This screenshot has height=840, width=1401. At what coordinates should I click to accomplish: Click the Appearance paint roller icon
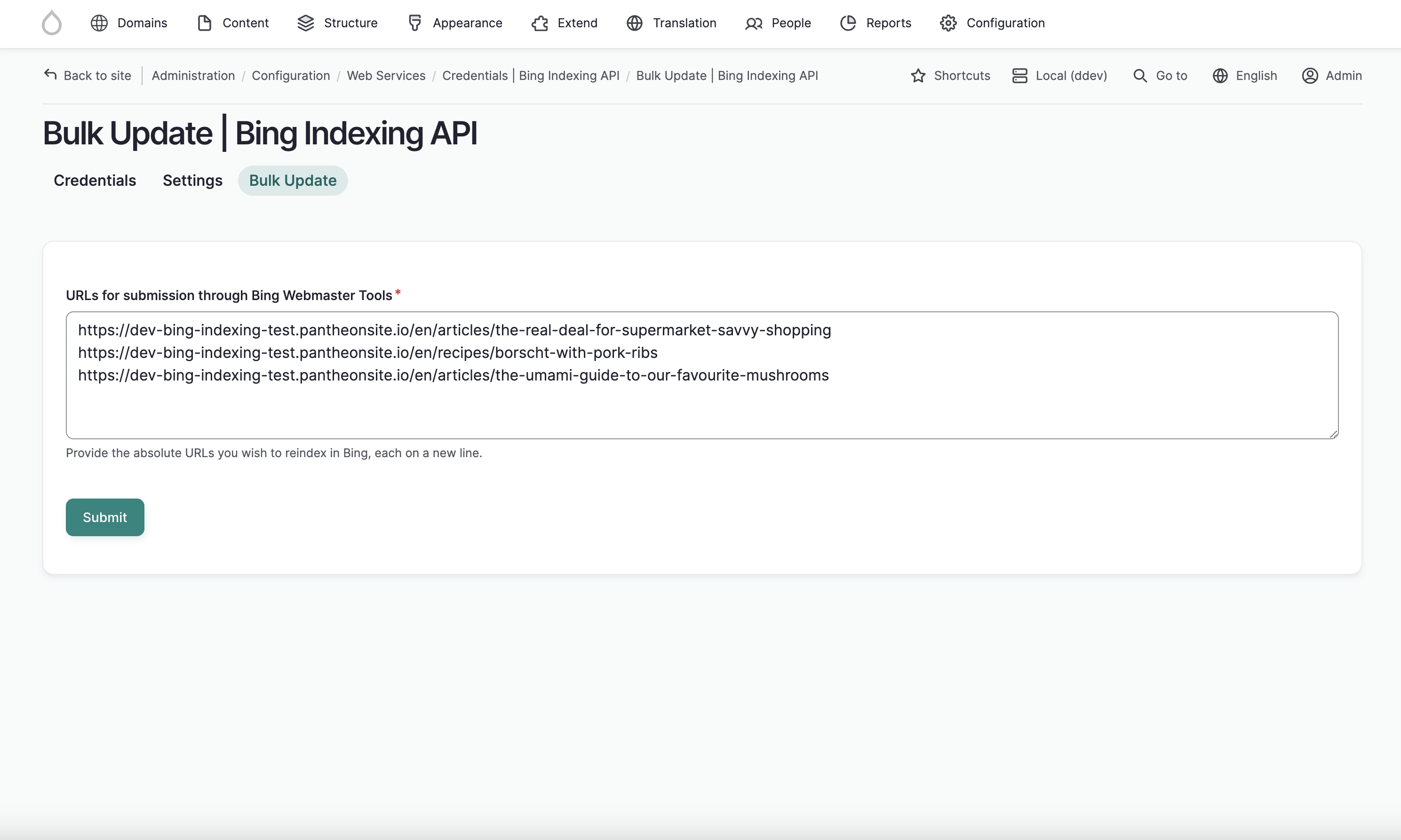click(415, 23)
